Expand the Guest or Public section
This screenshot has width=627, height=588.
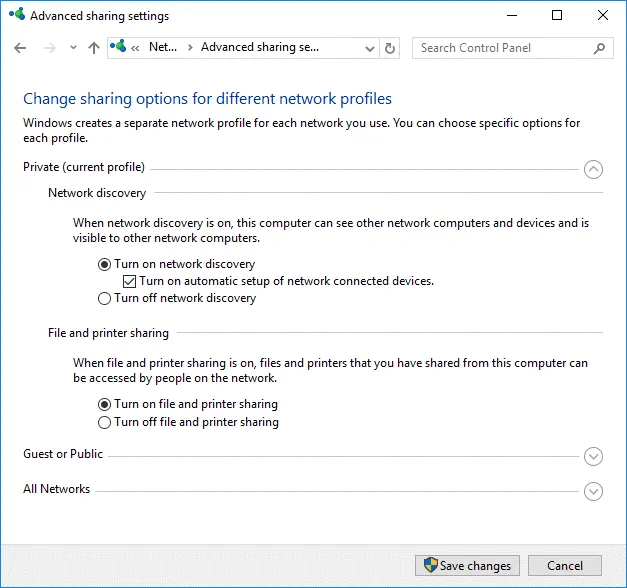(x=593, y=456)
